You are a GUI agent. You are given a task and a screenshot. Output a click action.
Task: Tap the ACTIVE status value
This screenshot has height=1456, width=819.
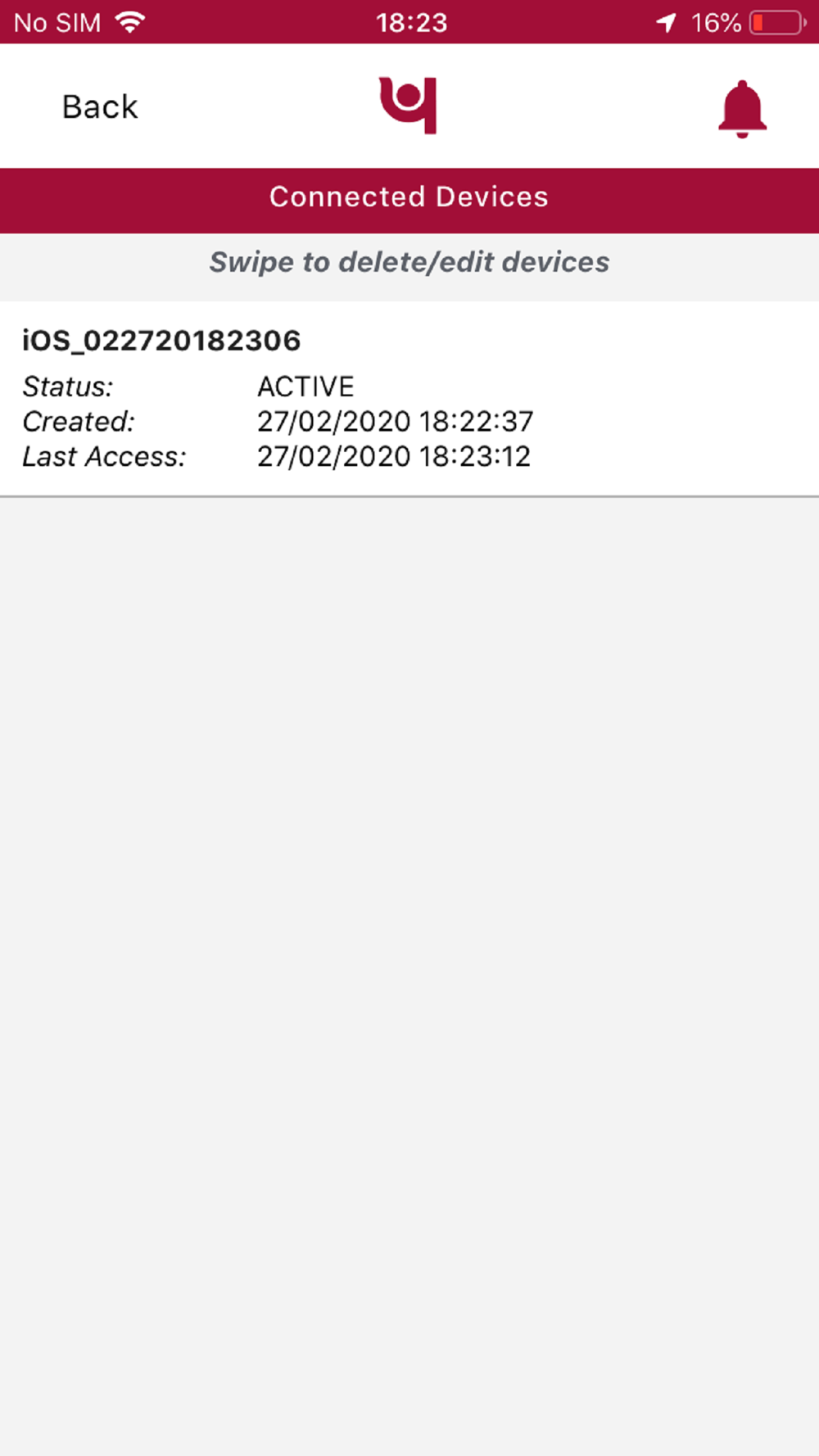305,387
